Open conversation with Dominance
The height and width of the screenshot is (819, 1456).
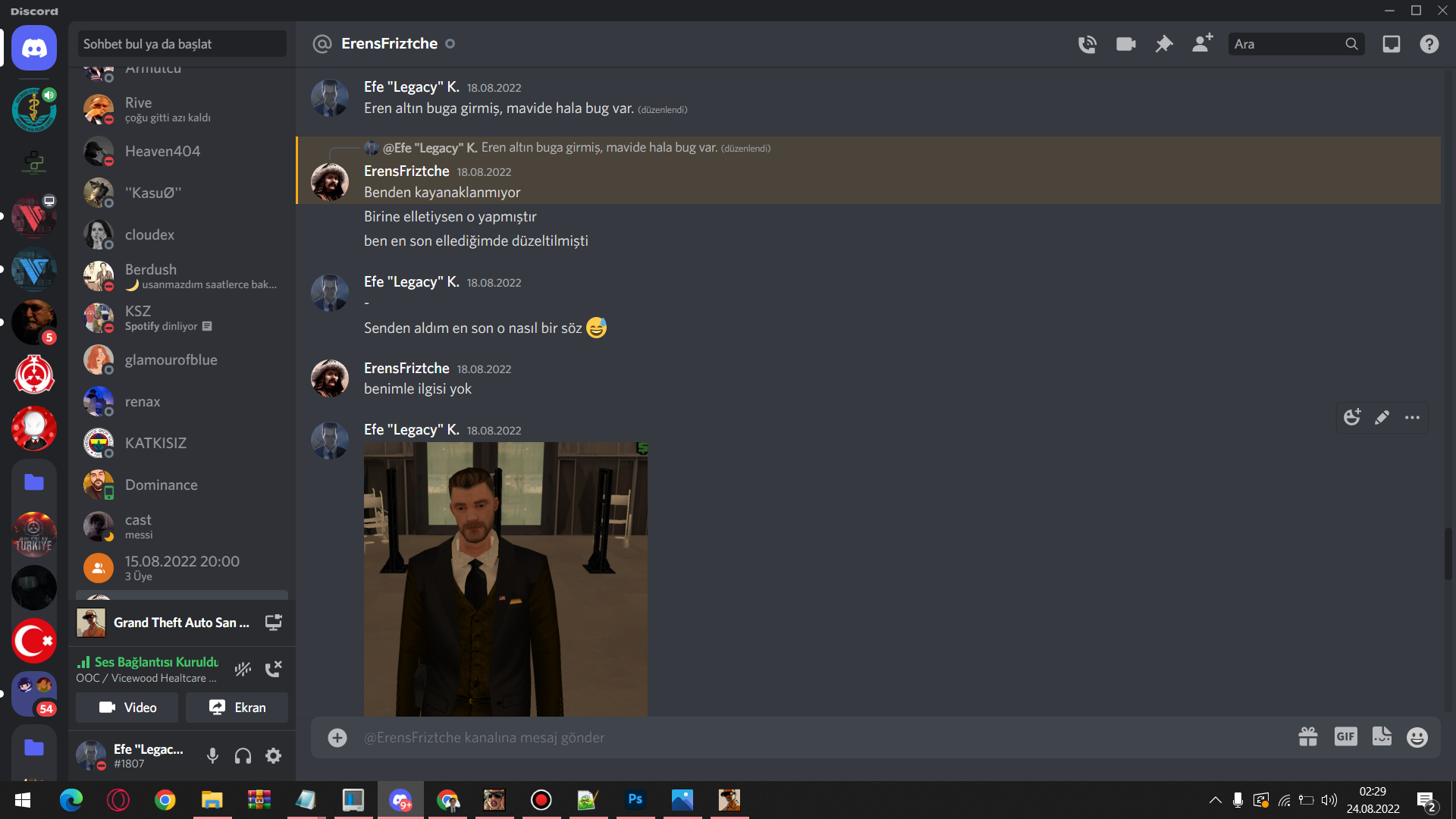pyautogui.click(x=182, y=485)
